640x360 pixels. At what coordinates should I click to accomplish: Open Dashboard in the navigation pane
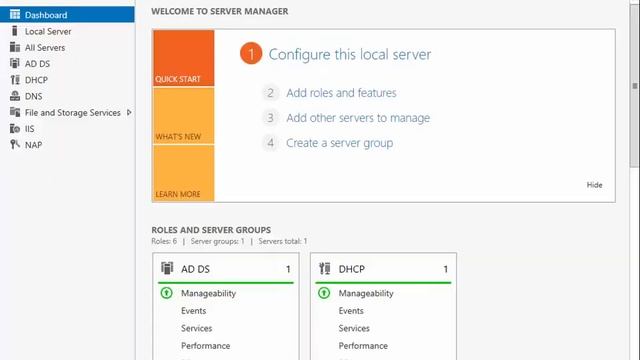67,15
